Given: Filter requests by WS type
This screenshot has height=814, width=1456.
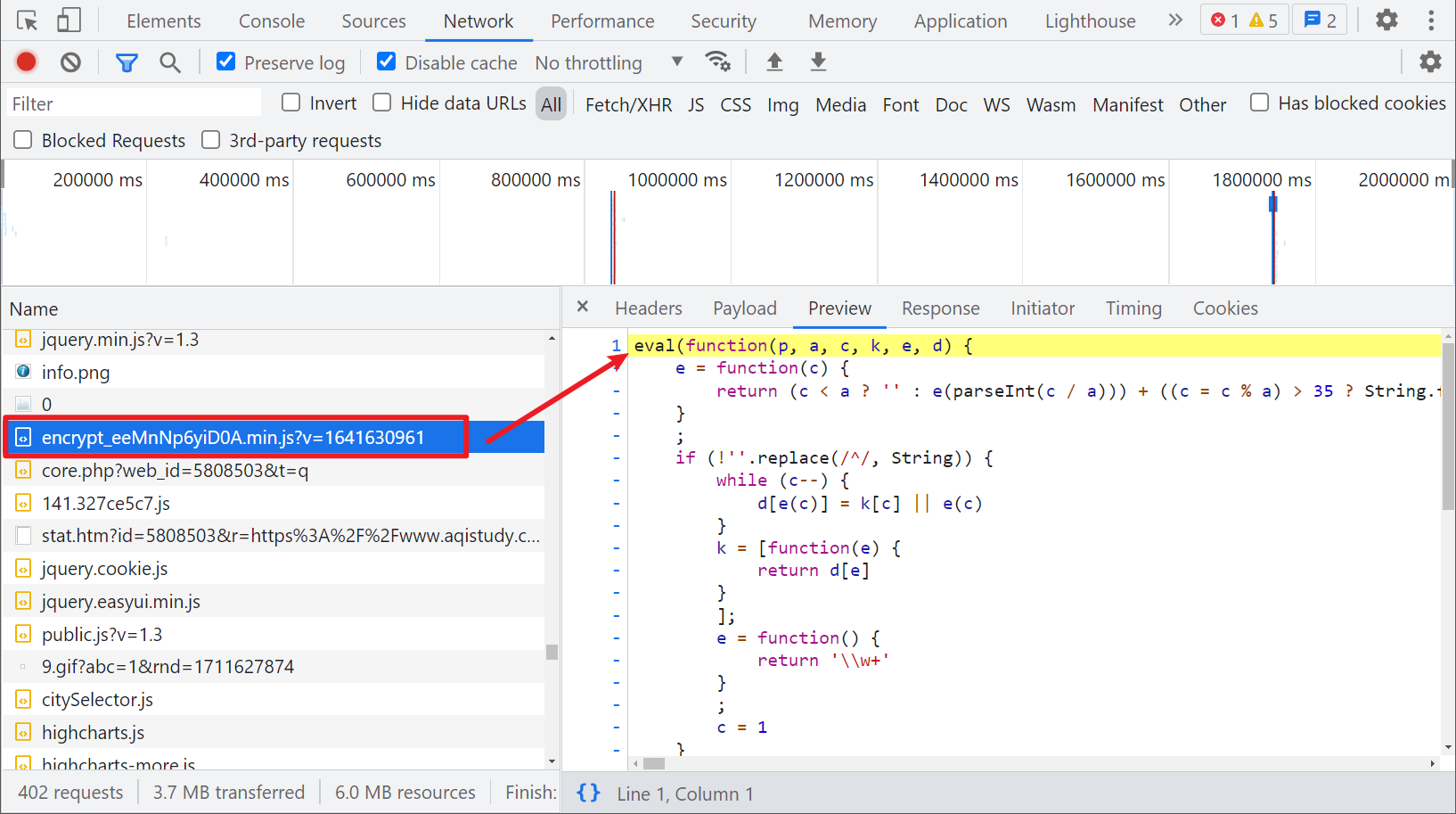Looking at the screenshot, I should [996, 104].
